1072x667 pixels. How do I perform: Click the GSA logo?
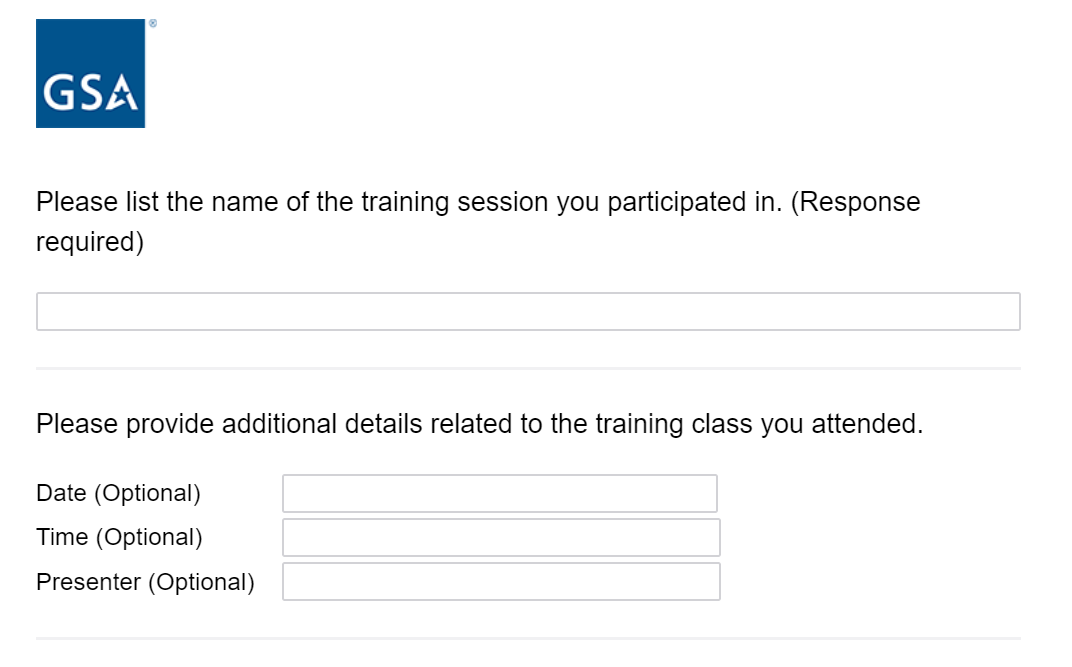91,74
